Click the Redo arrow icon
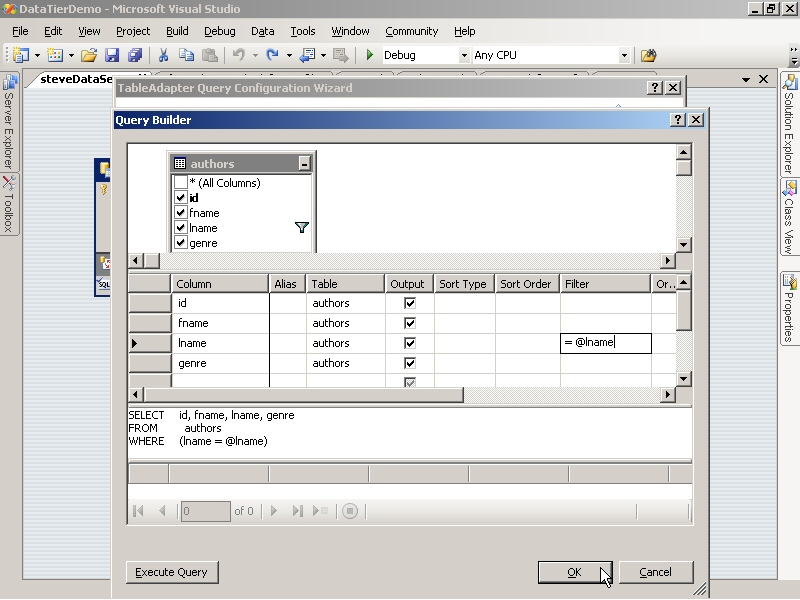The image size is (800, 600). pos(272,55)
